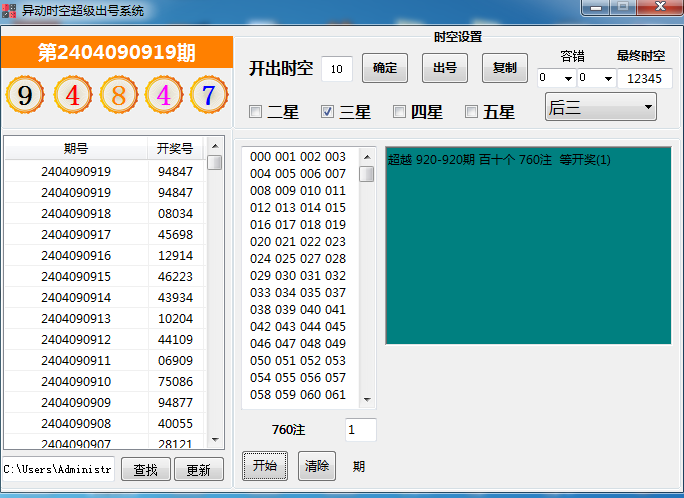Click the 开始 button
684x498 pixels.
click(265, 466)
